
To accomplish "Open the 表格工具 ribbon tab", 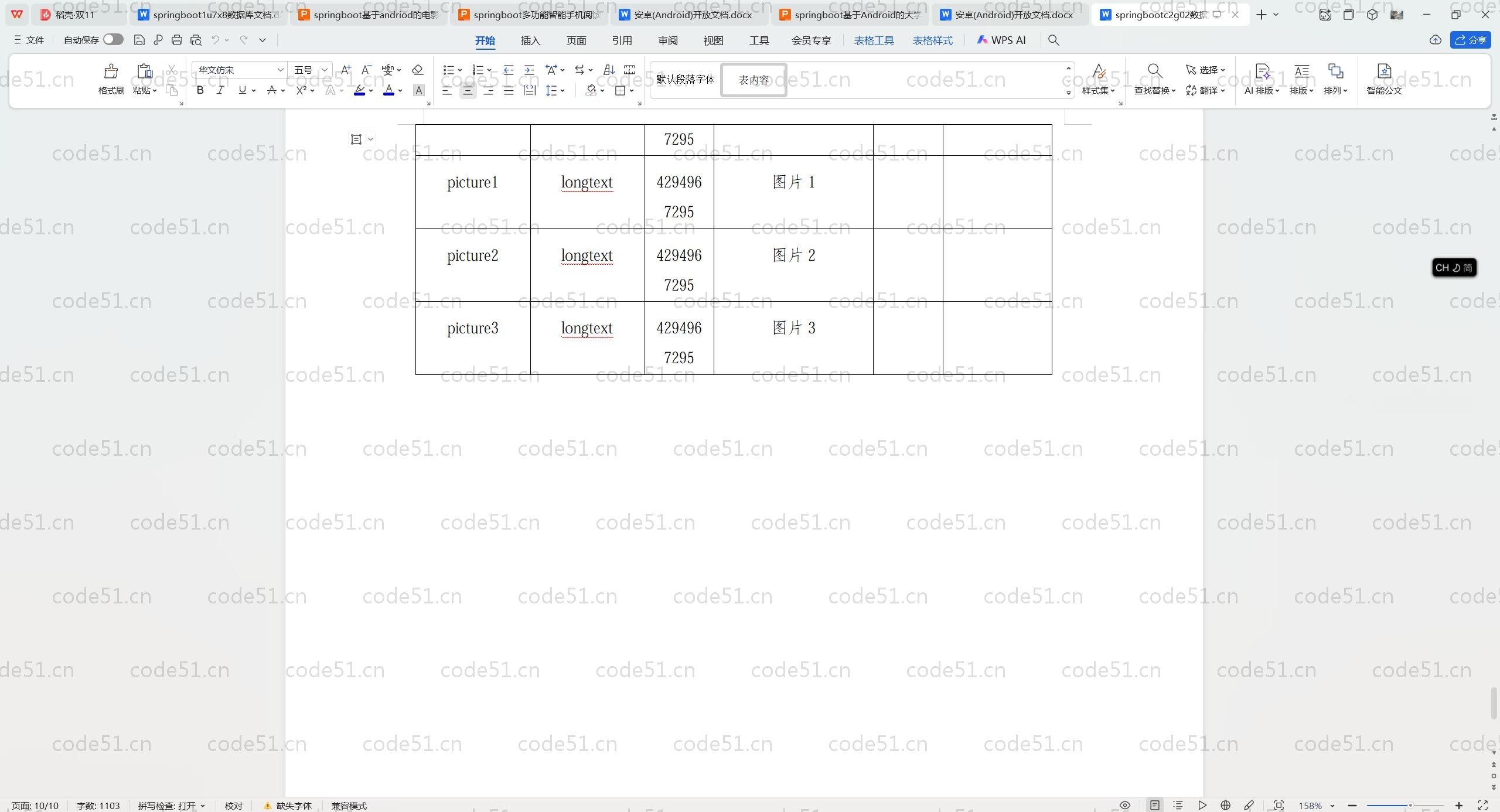I will pyautogui.click(x=874, y=40).
